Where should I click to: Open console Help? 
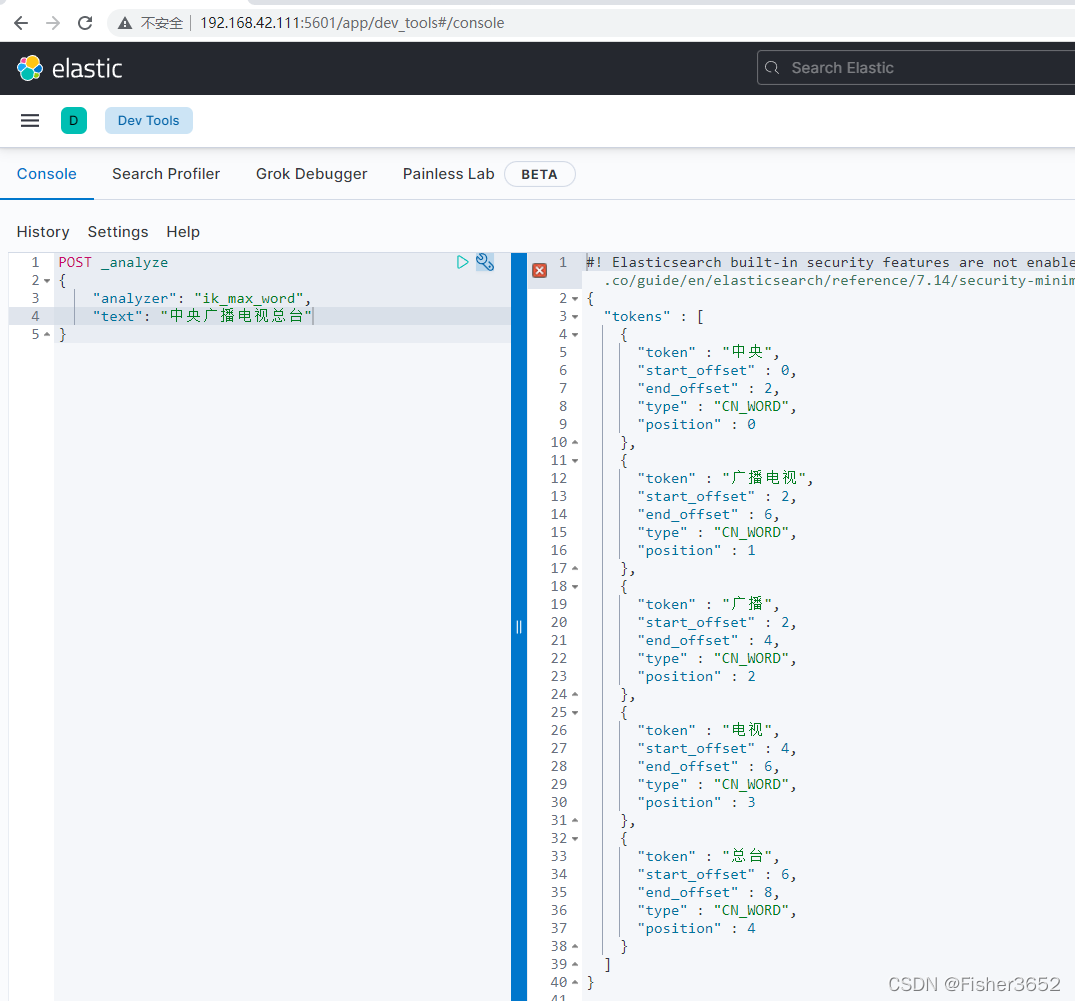tap(183, 232)
